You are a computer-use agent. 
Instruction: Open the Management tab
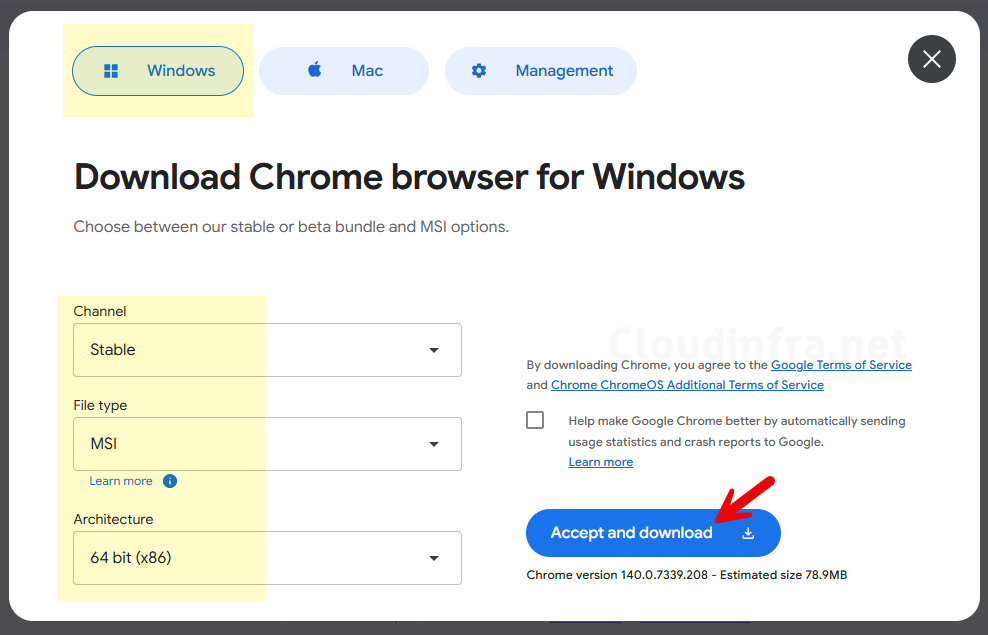point(541,71)
